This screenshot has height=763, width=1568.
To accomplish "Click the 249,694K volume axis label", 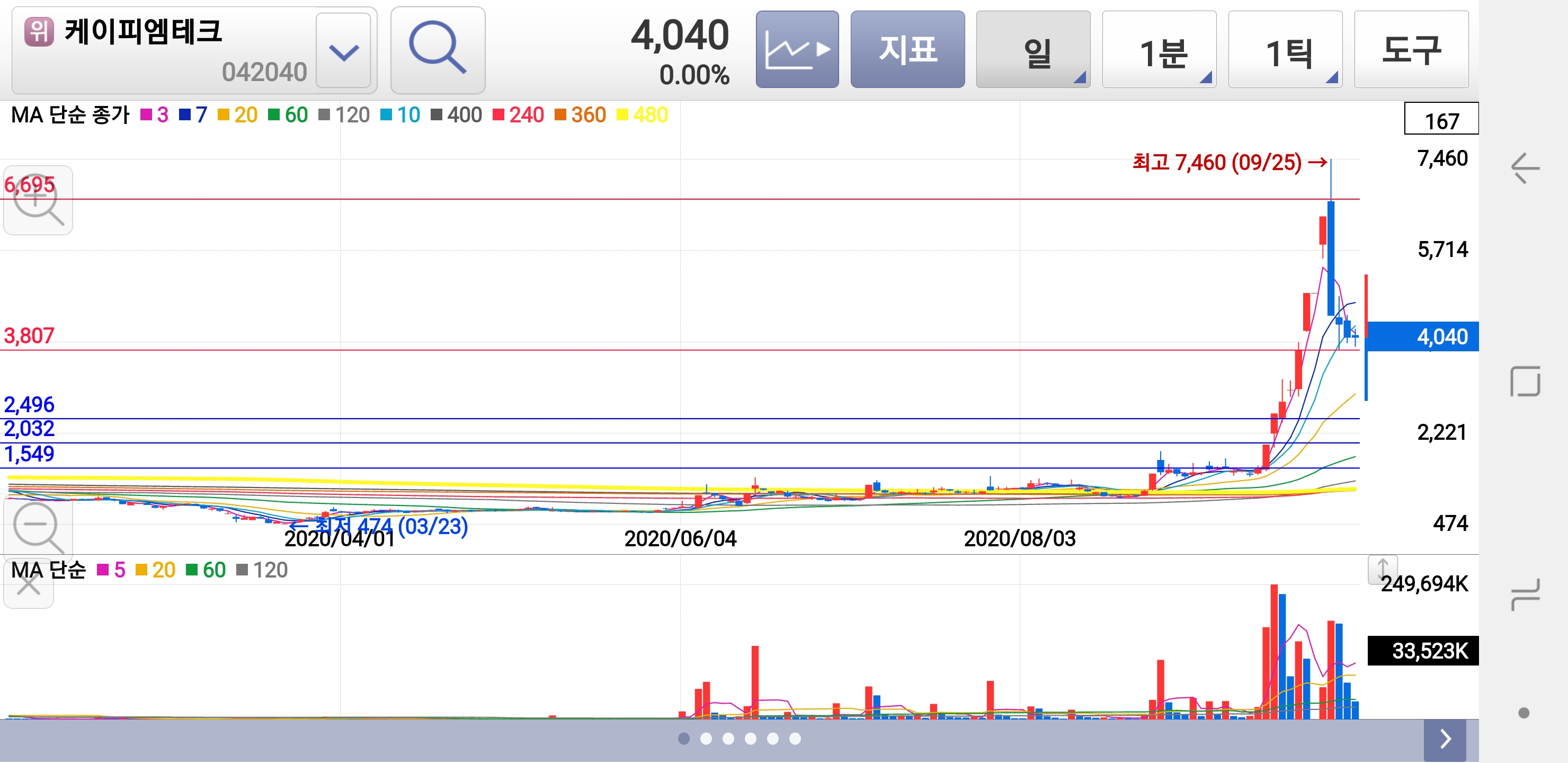I will 1424,584.
